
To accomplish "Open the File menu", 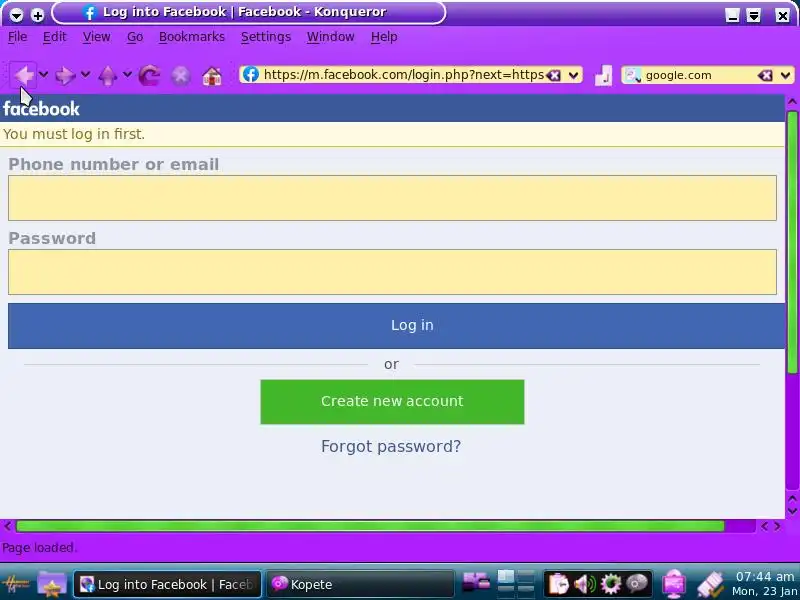I will point(17,37).
